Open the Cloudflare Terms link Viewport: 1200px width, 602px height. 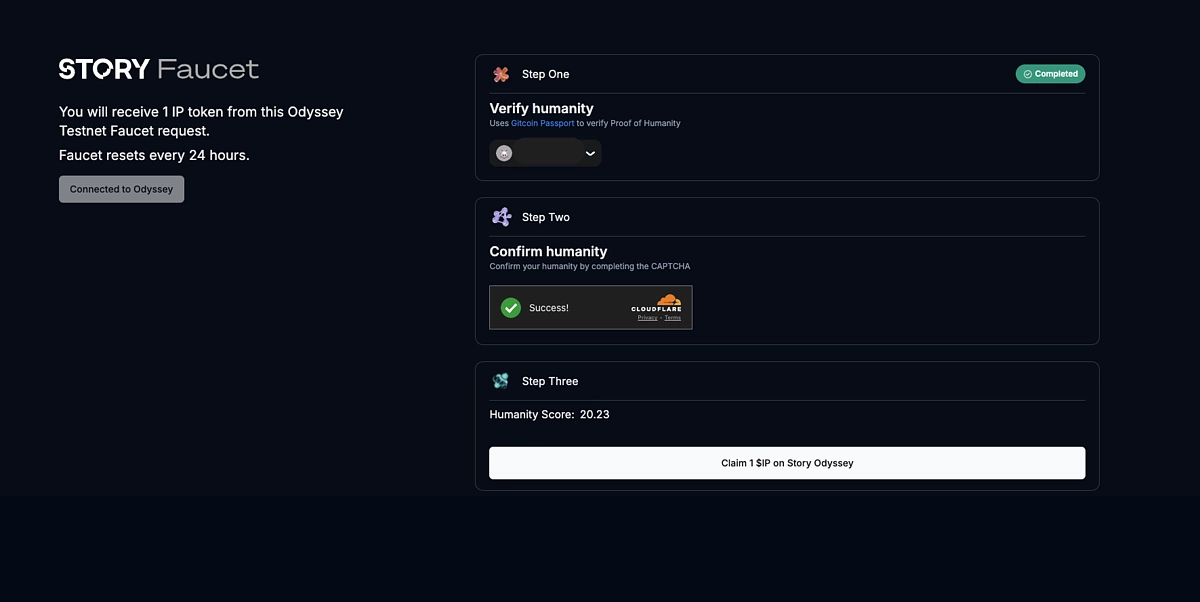[673, 318]
